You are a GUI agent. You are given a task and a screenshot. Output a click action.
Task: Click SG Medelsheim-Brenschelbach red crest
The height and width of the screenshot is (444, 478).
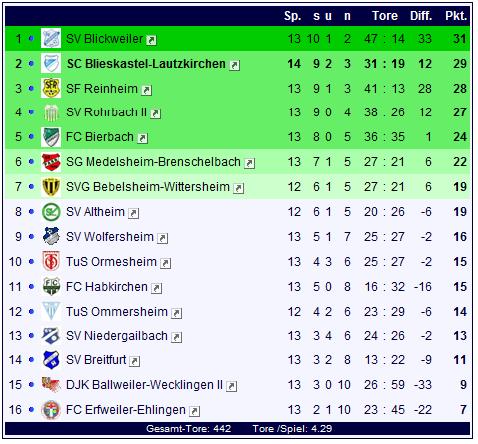coord(51,162)
